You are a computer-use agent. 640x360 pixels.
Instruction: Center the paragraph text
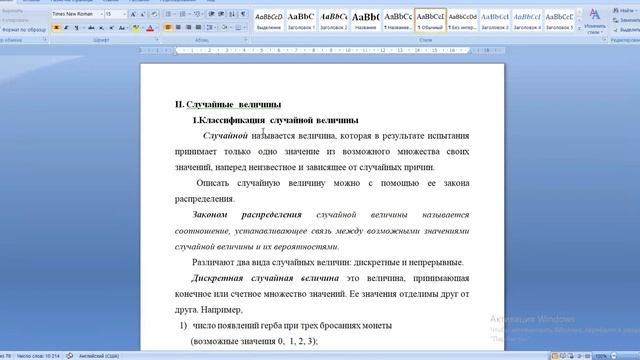click(178, 27)
